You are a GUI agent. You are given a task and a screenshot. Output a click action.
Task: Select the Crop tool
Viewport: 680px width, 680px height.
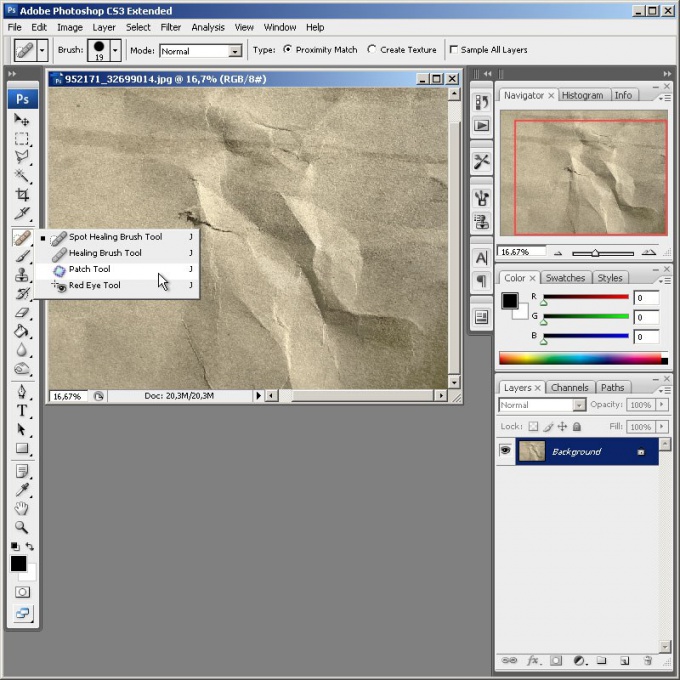pyautogui.click(x=22, y=195)
